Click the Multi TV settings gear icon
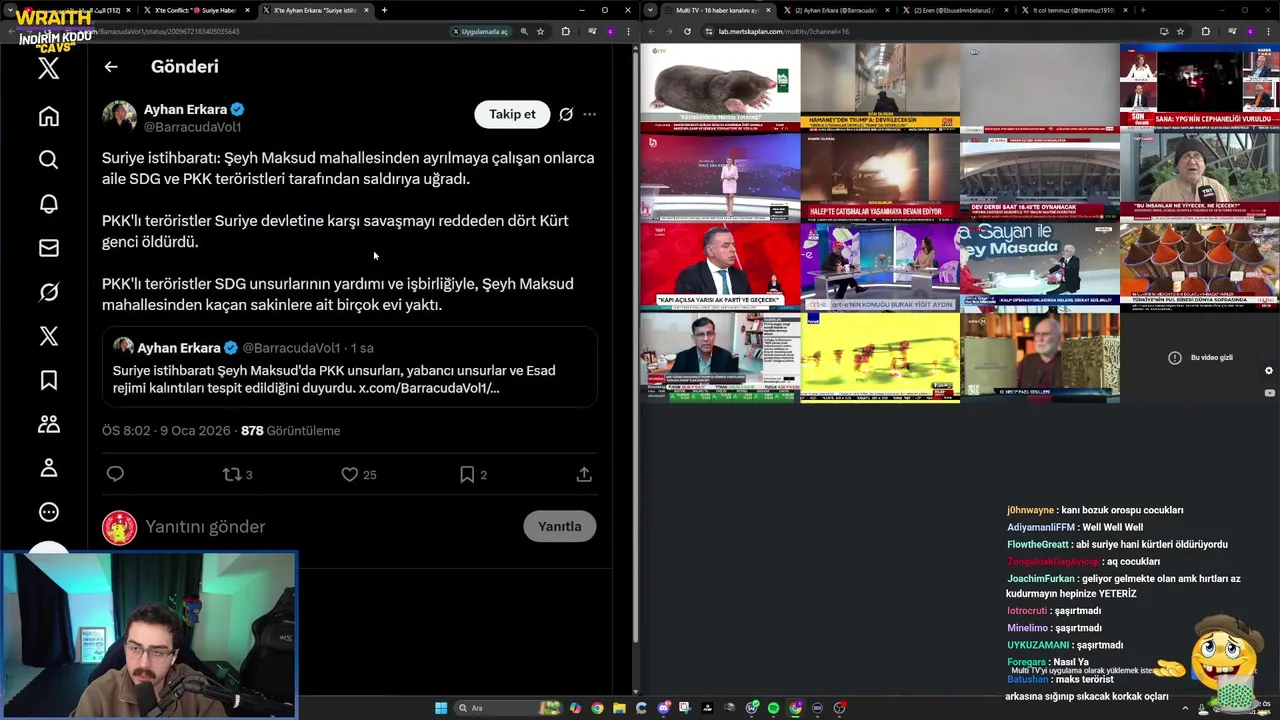The width and height of the screenshot is (1280, 720). (x=1269, y=371)
